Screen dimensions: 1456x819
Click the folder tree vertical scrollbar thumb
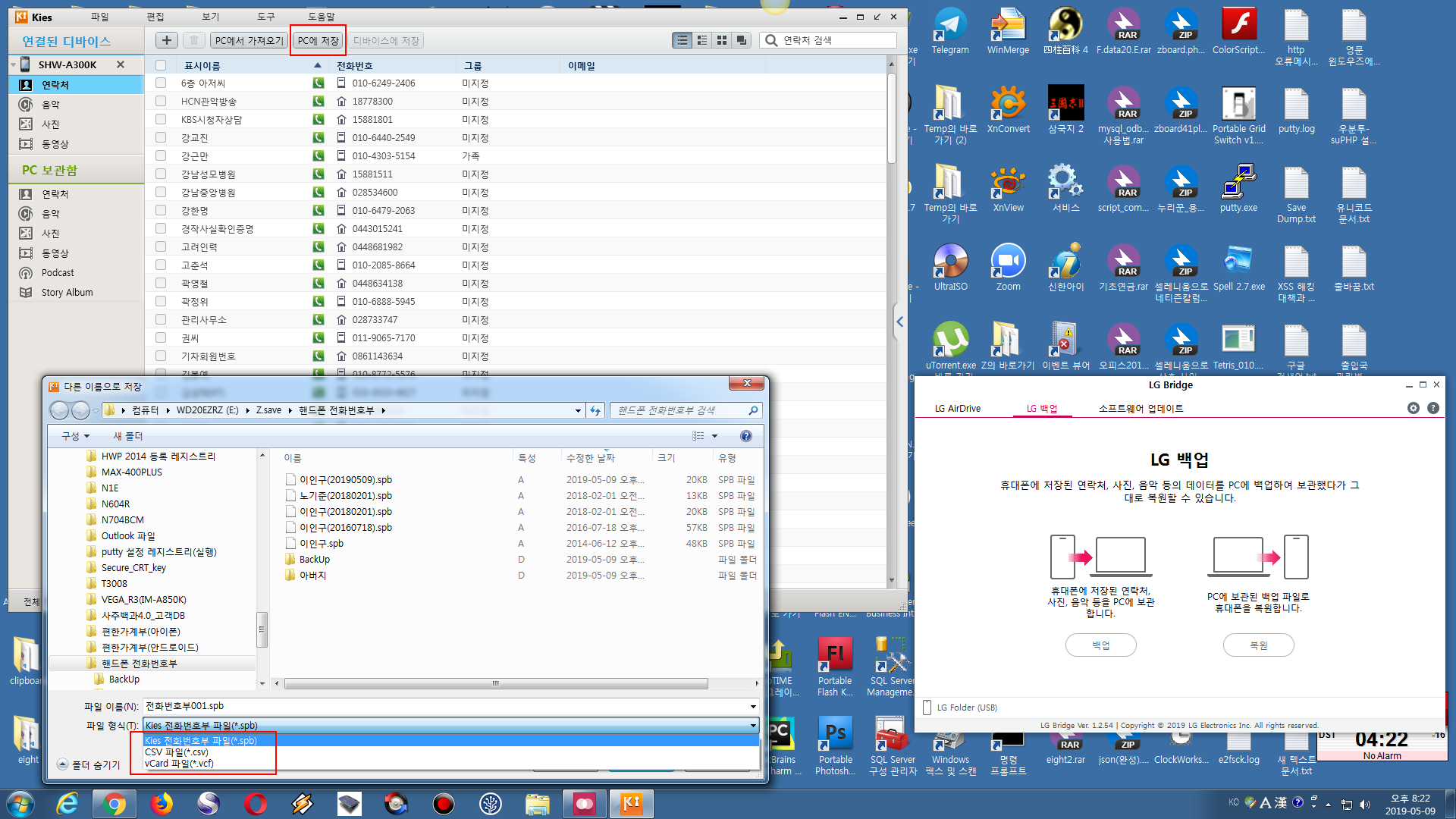(262, 629)
